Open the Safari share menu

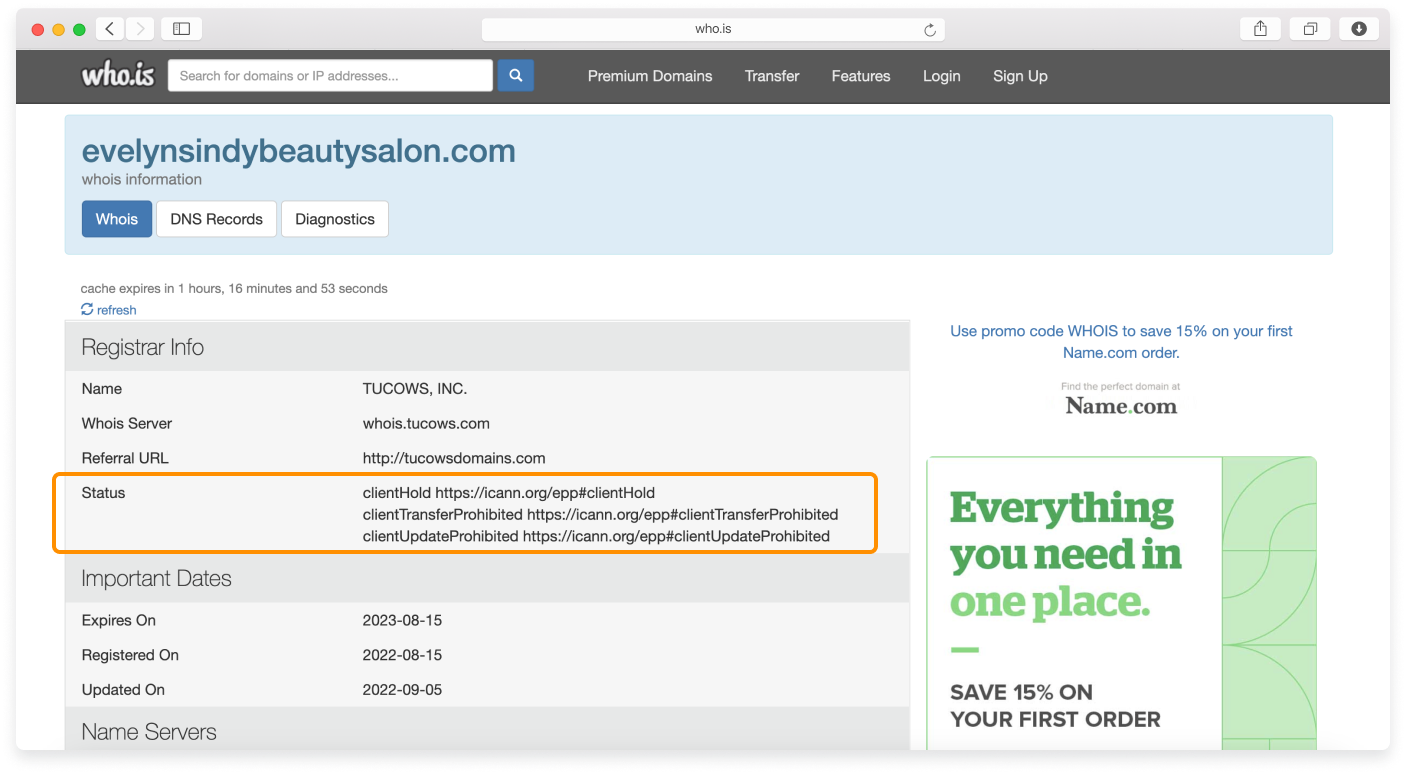1260,29
